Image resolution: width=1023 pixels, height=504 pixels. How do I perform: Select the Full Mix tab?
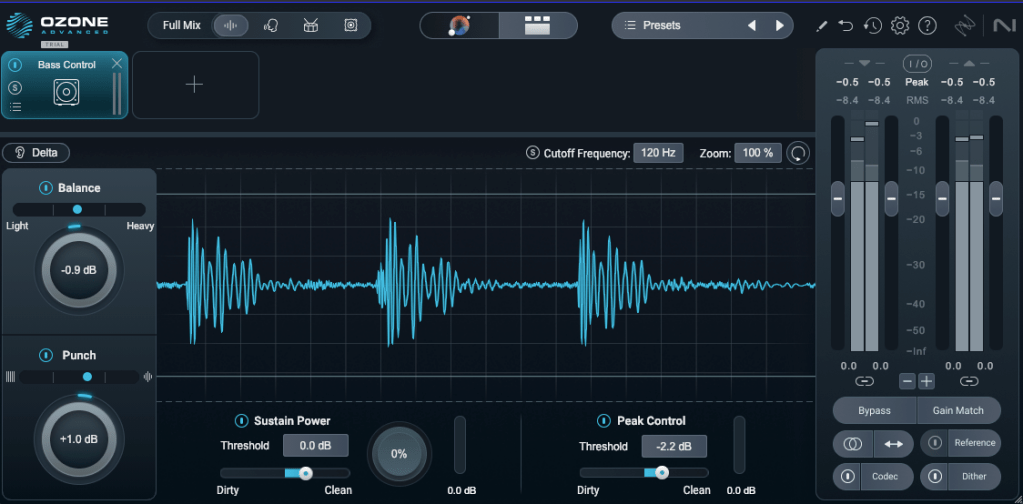click(x=182, y=25)
